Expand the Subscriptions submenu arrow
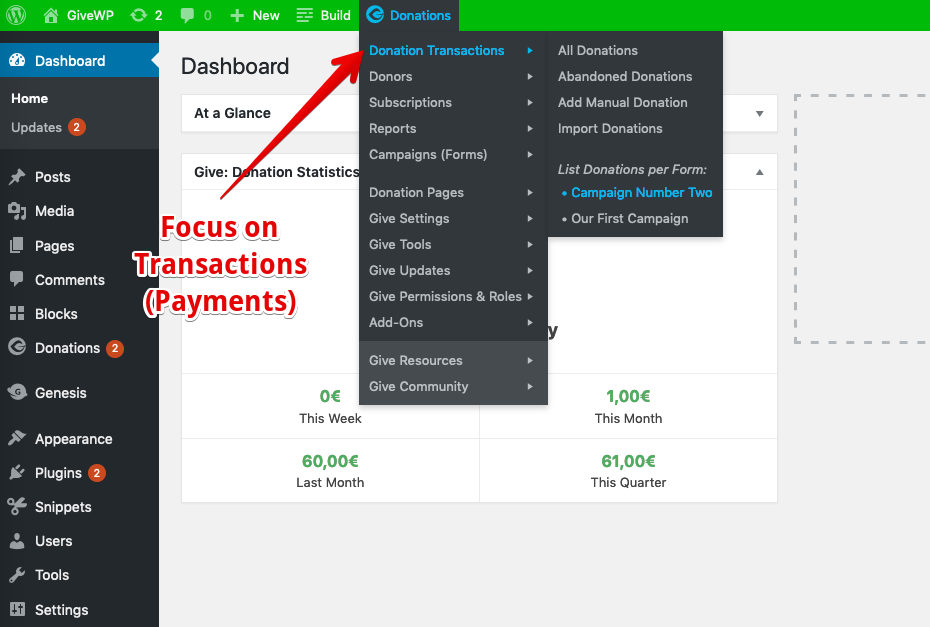This screenshot has width=930, height=627. (530, 103)
